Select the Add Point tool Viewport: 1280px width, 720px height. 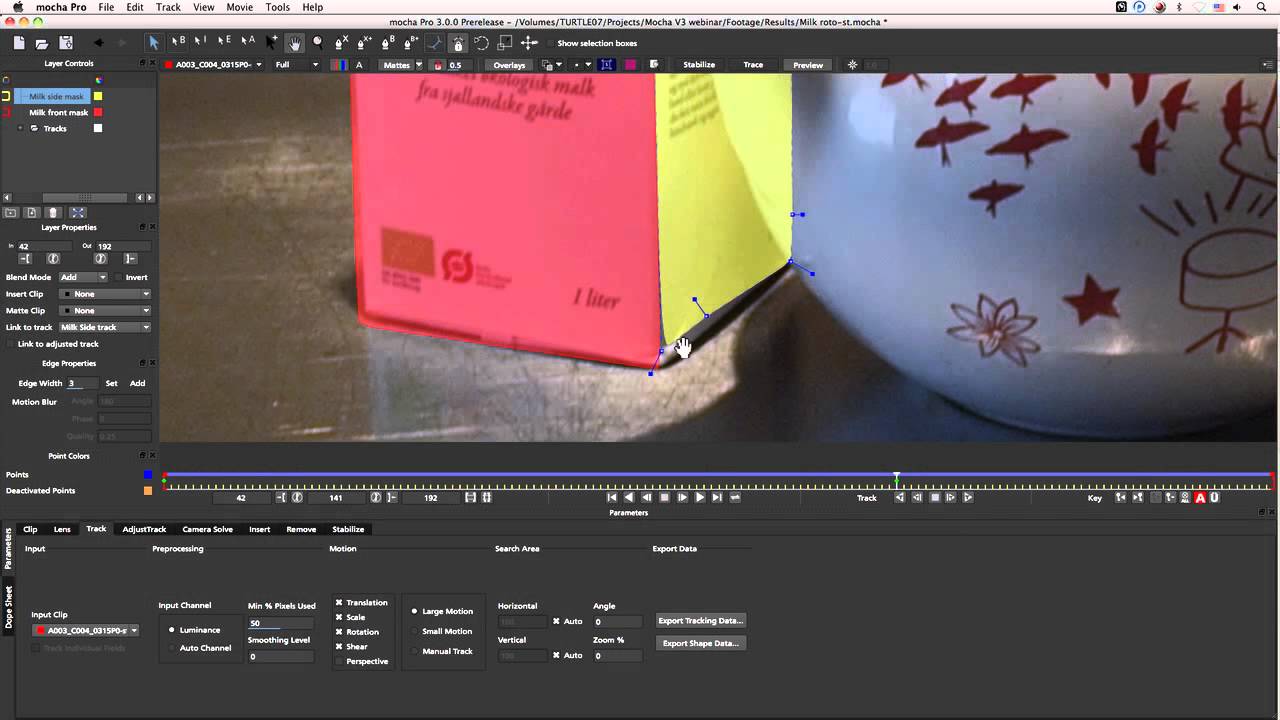click(x=271, y=42)
